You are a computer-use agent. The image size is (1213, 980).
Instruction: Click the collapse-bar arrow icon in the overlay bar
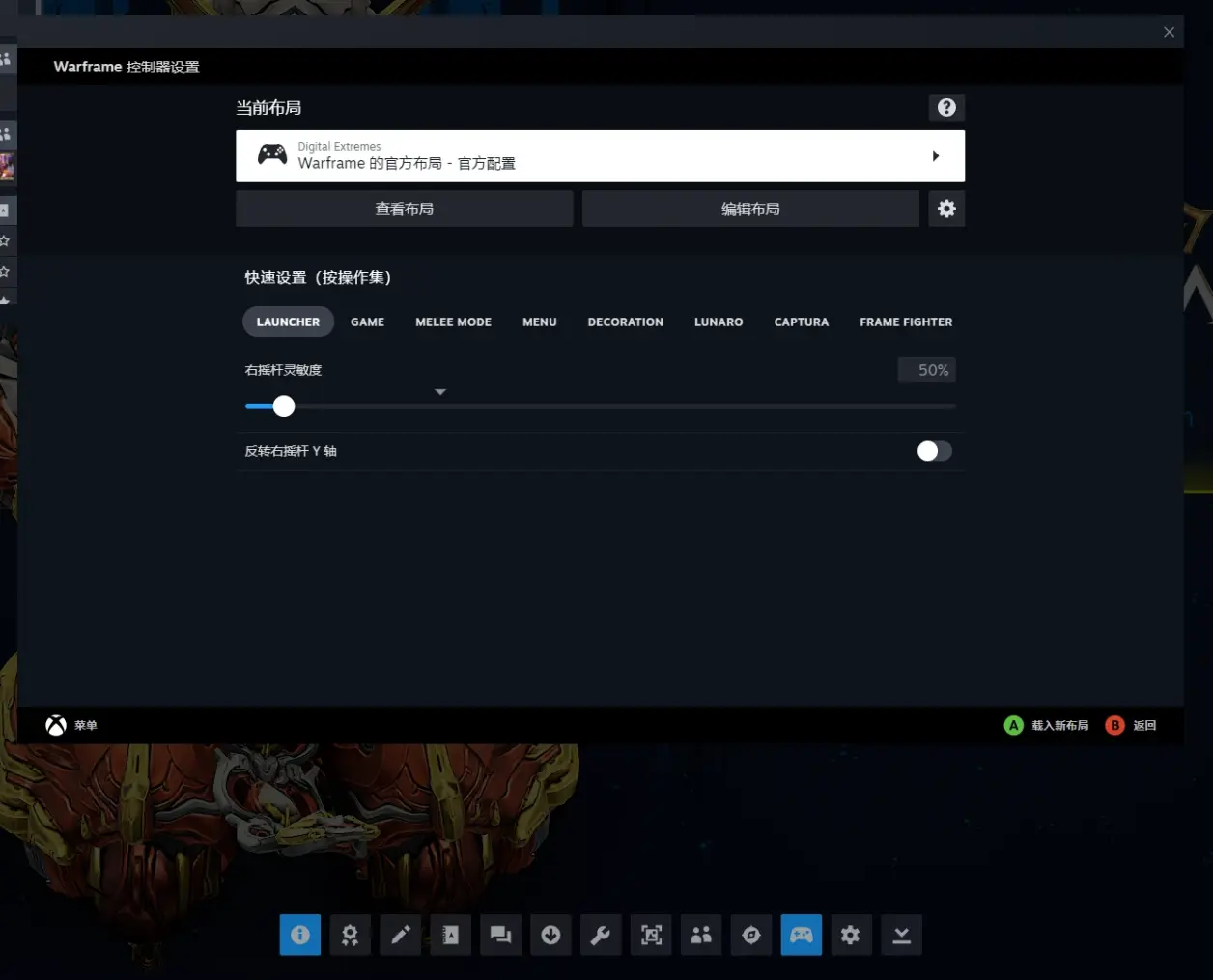901,935
